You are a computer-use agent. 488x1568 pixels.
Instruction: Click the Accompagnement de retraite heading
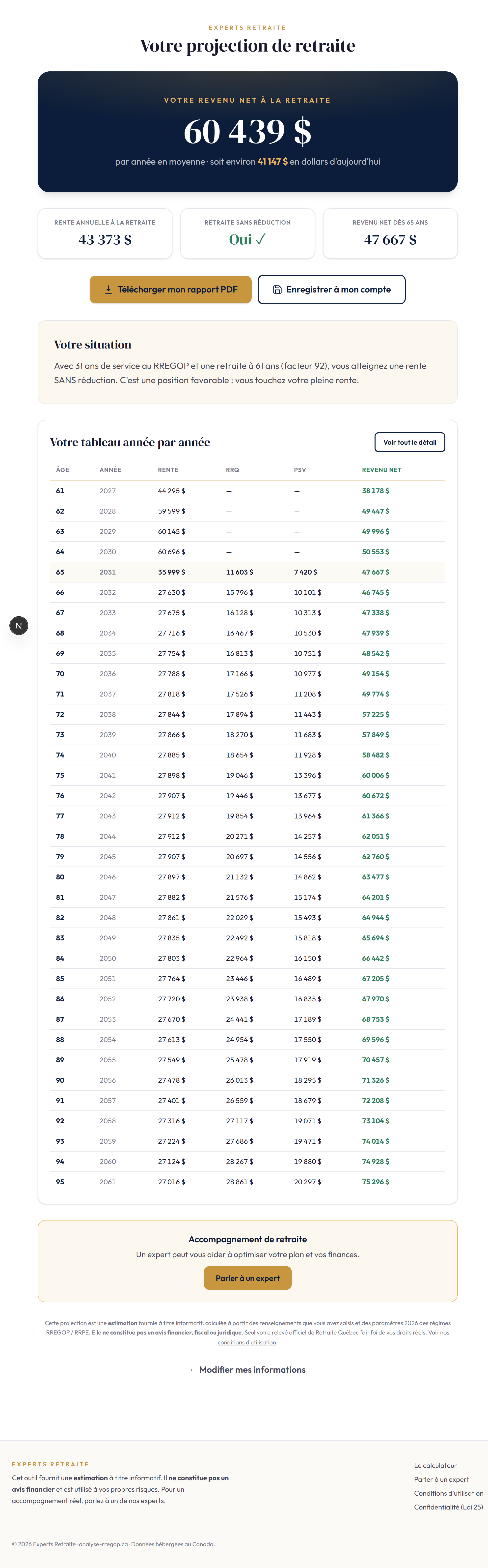(x=248, y=1239)
